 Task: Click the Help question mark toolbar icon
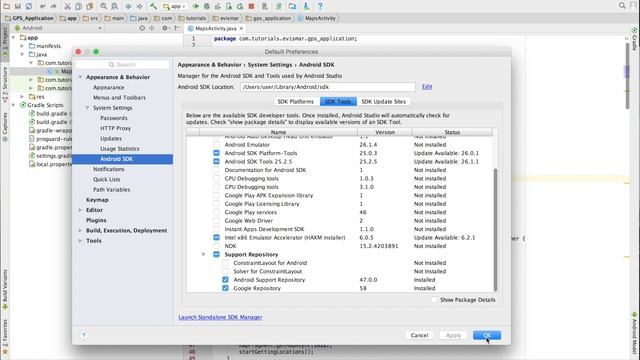[320, 6]
